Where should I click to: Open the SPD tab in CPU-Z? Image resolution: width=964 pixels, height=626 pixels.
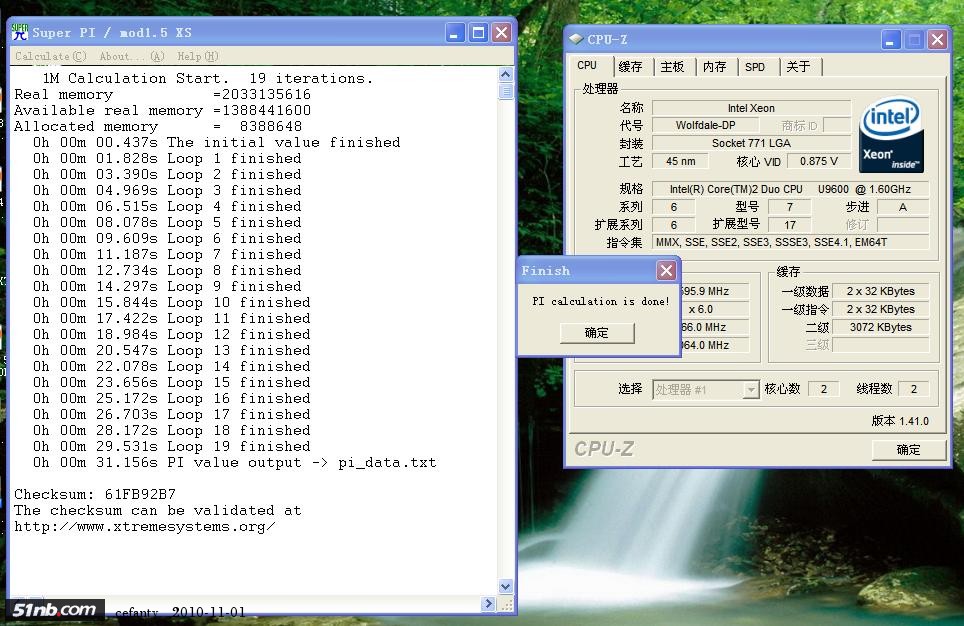pyautogui.click(x=755, y=66)
